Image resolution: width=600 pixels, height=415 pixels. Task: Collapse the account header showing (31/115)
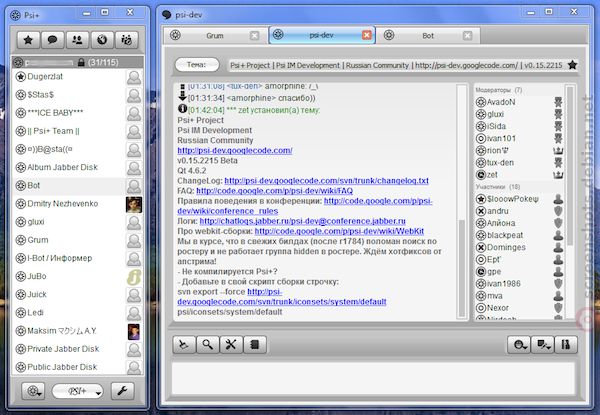[x=78, y=62]
